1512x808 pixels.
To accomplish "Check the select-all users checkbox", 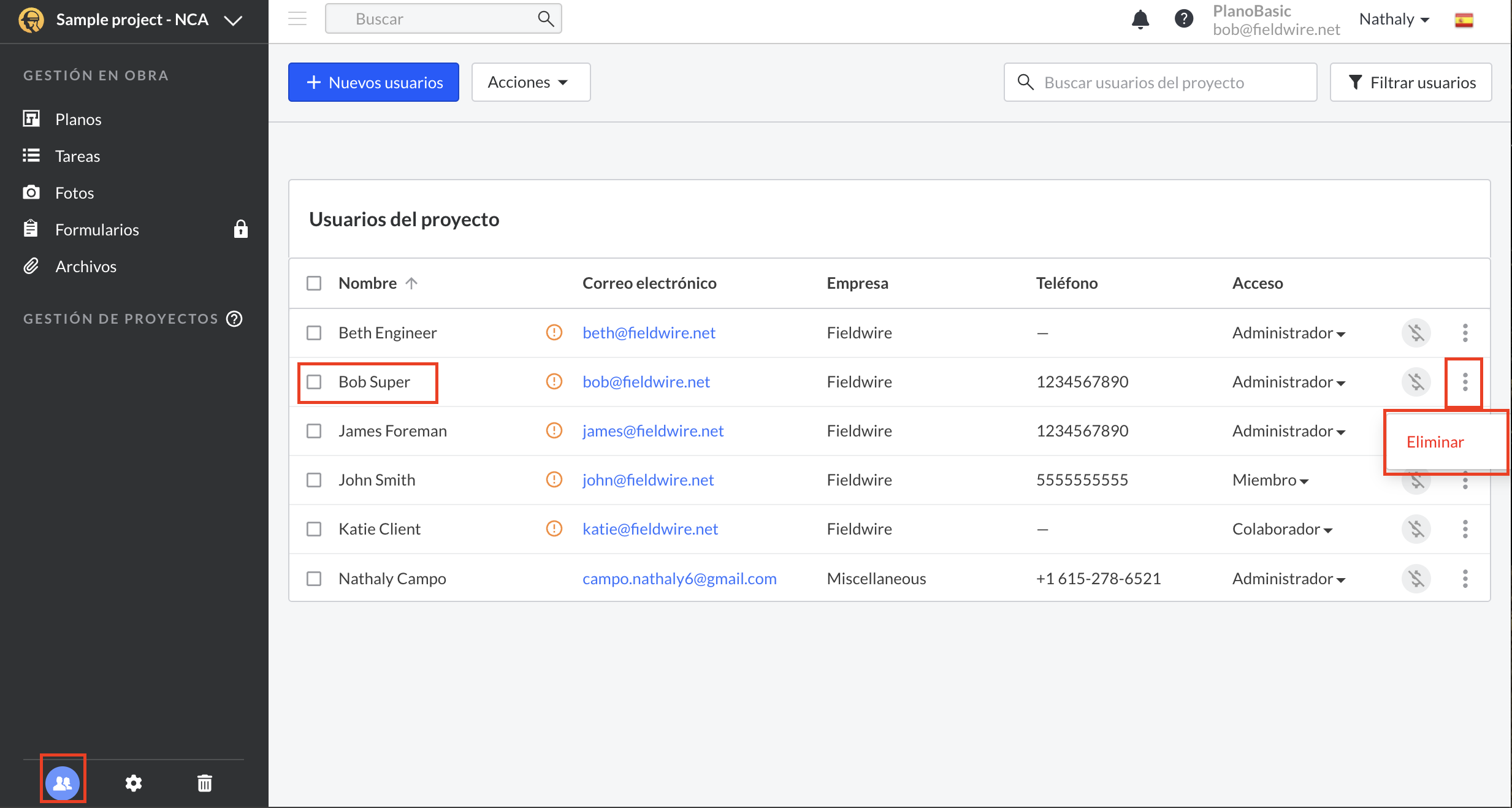I will point(314,283).
